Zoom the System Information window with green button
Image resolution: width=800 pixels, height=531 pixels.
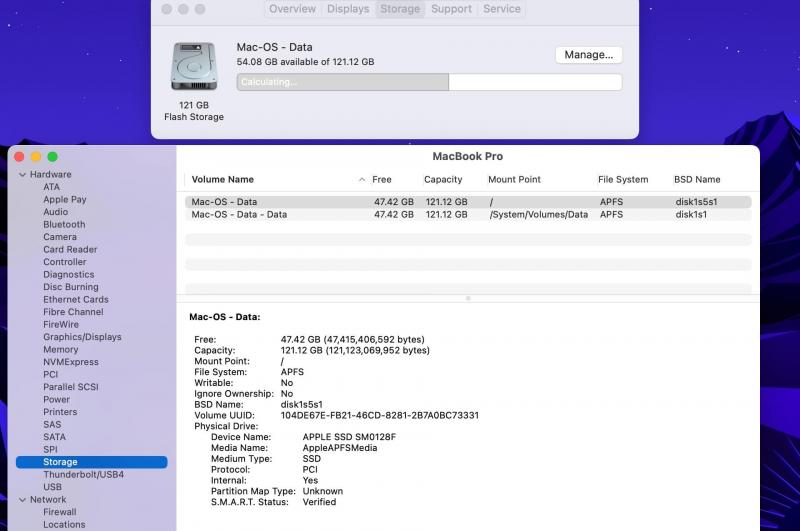coord(52,157)
